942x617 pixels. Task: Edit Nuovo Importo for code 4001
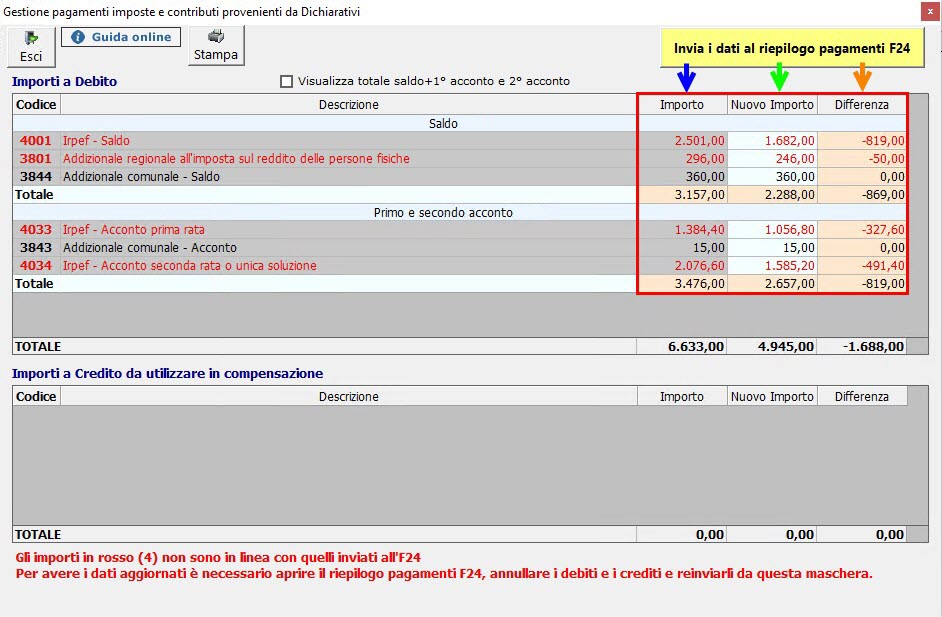(x=772, y=141)
